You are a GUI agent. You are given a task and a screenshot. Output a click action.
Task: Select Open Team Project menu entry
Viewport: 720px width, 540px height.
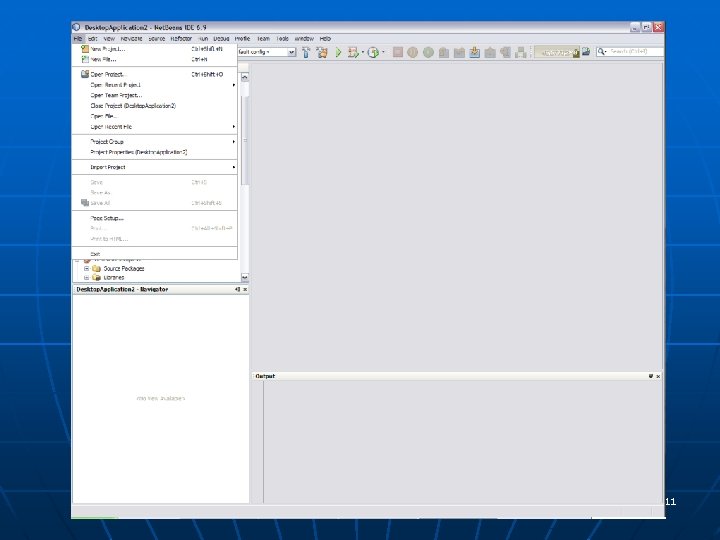154,96
